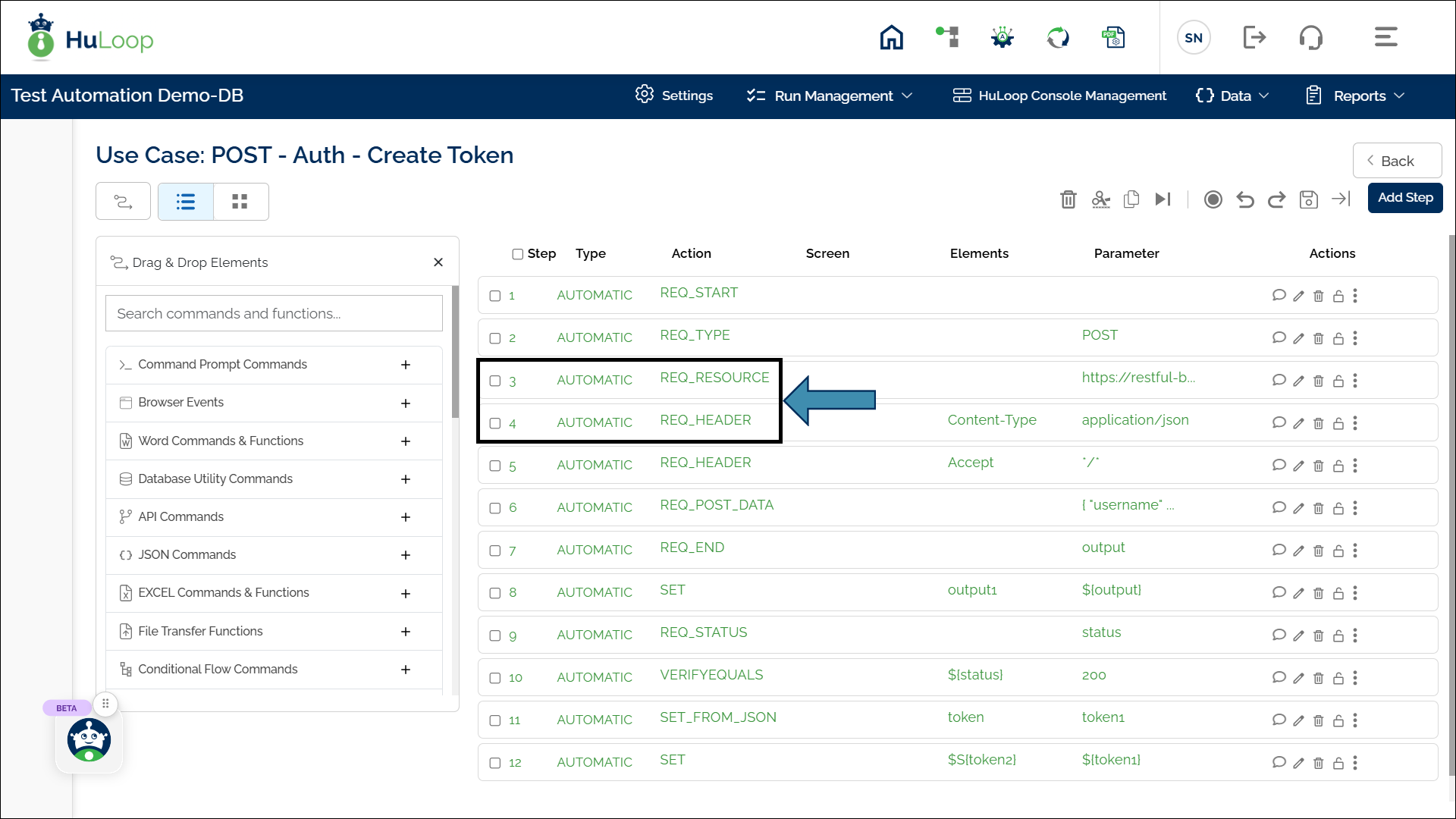Image resolution: width=1456 pixels, height=819 pixels.
Task: Click the undo arrow icon
Action: [1244, 199]
